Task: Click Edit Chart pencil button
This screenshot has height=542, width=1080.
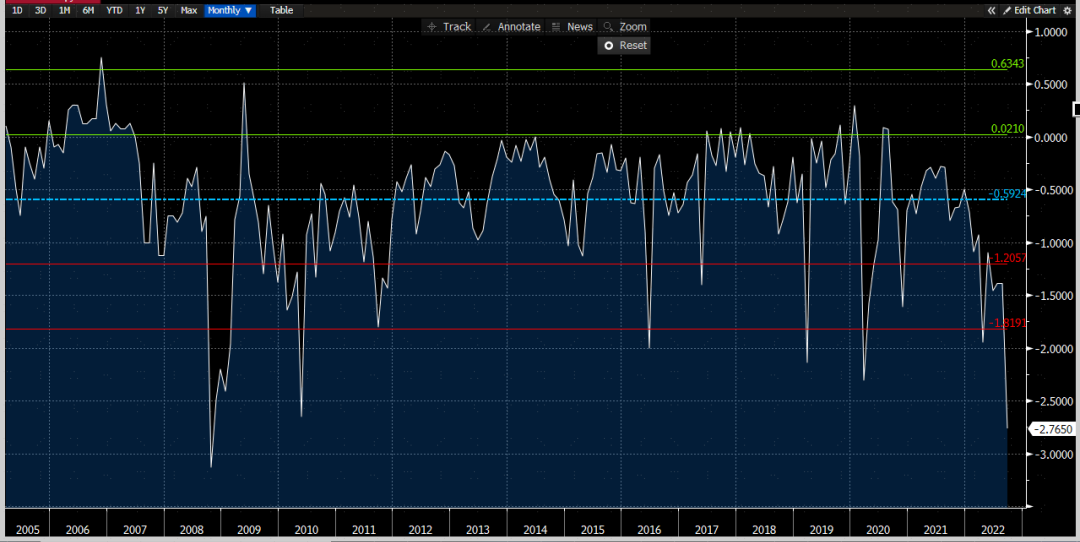Action: click(1029, 10)
